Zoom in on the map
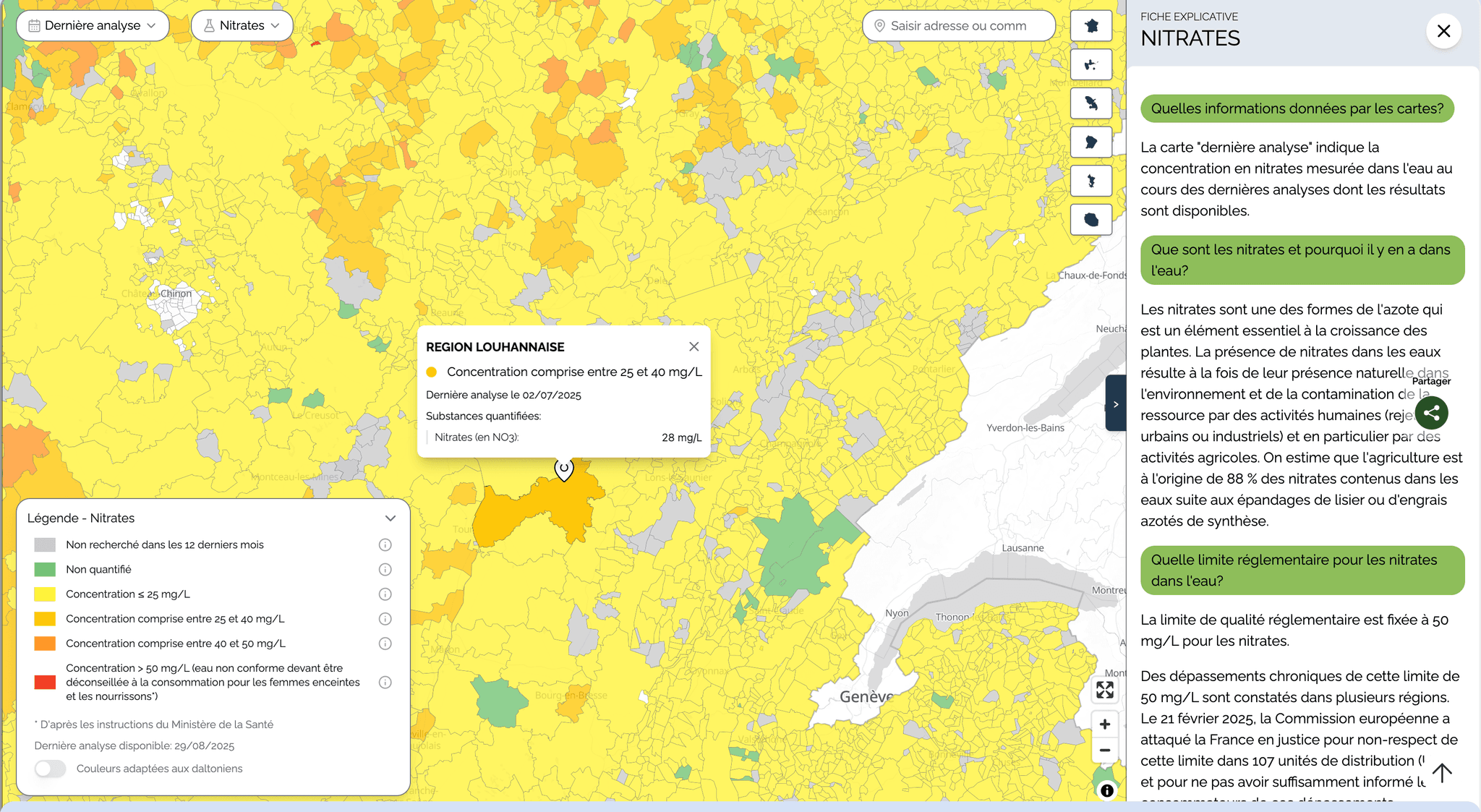The width and height of the screenshot is (1481, 812). (x=1104, y=725)
